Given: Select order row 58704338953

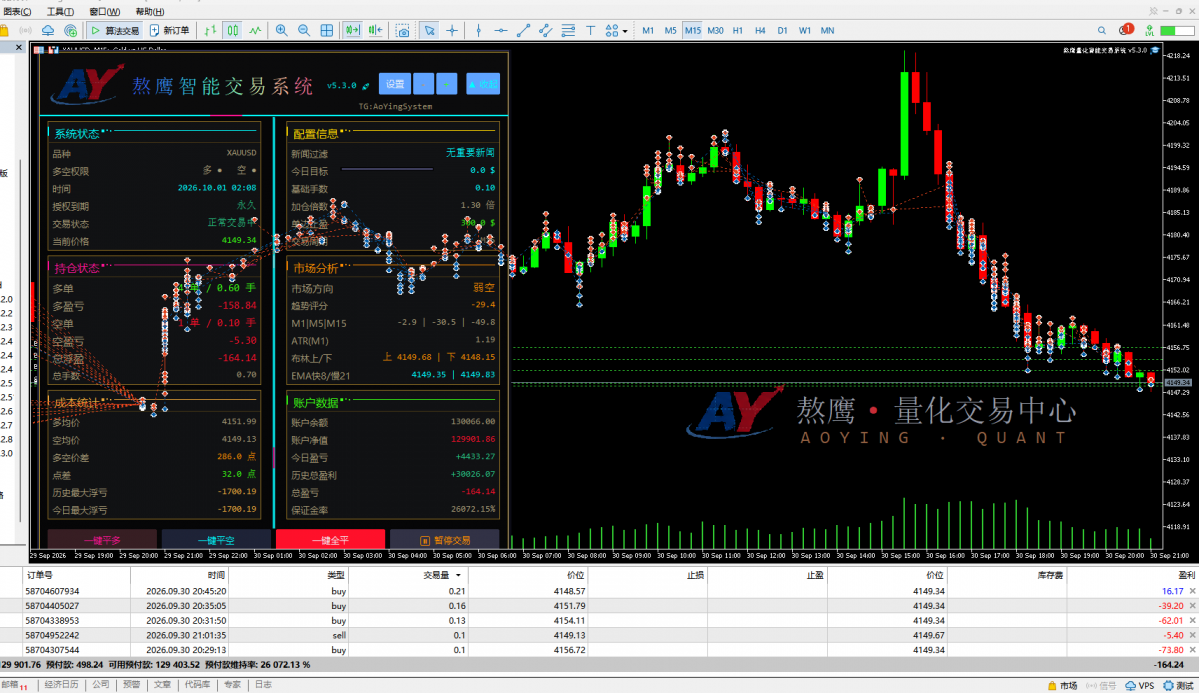Looking at the screenshot, I should click(x=600, y=620).
